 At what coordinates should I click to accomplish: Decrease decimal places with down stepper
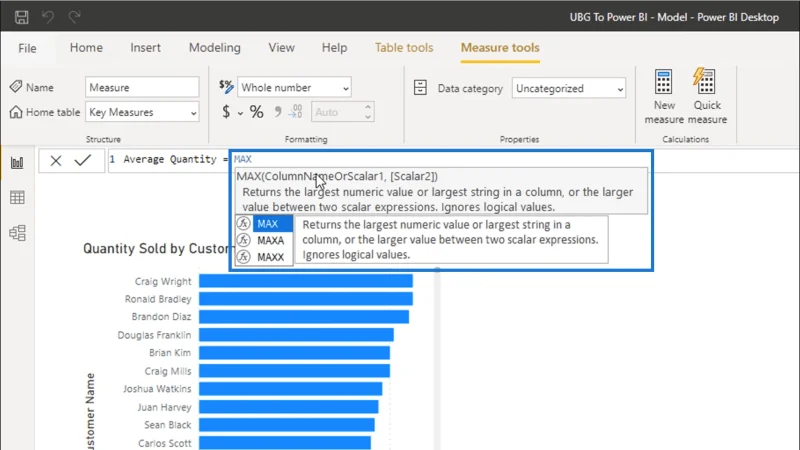368,117
